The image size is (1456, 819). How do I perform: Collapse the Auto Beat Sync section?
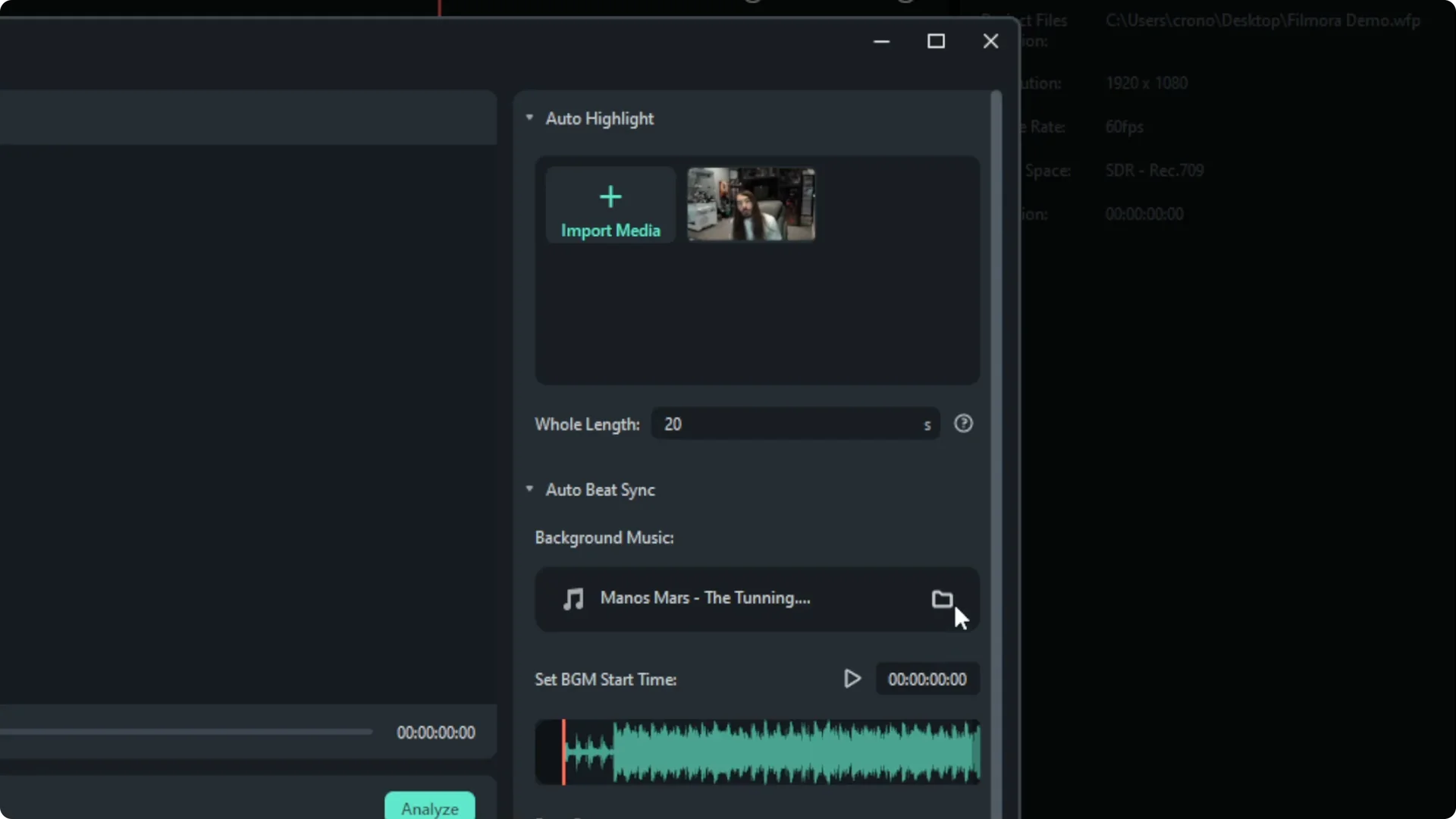click(x=529, y=489)
